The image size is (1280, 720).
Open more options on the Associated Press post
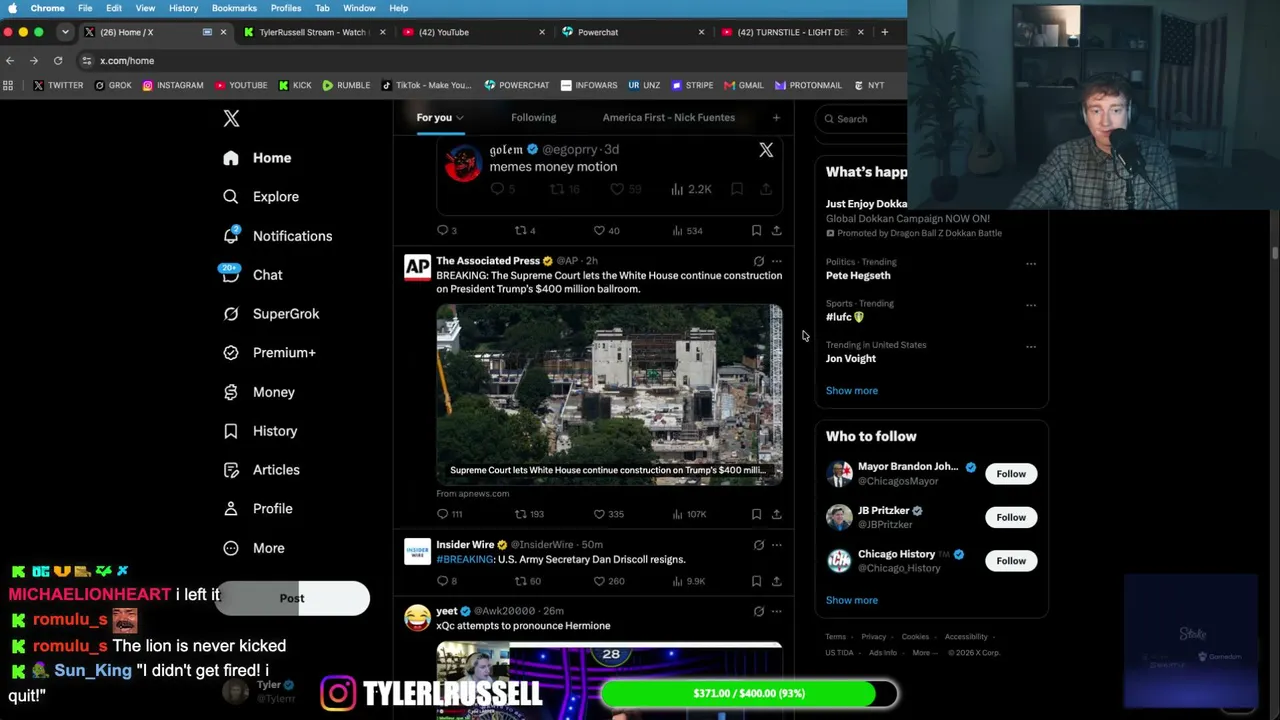(x=776, y=261)
